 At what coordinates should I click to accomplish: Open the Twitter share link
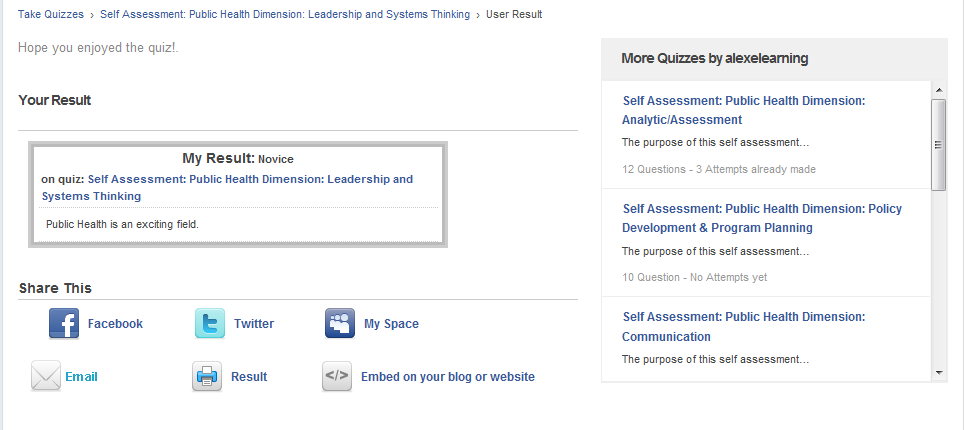(x=254, y=324)
